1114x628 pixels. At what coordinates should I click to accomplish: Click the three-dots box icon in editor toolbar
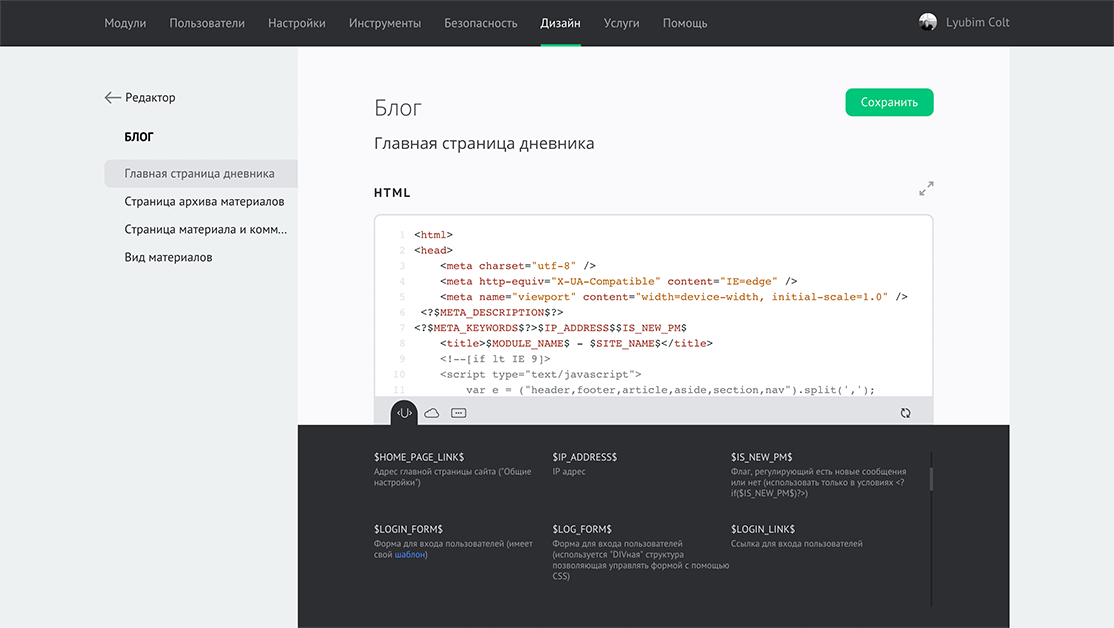(459, 412)
